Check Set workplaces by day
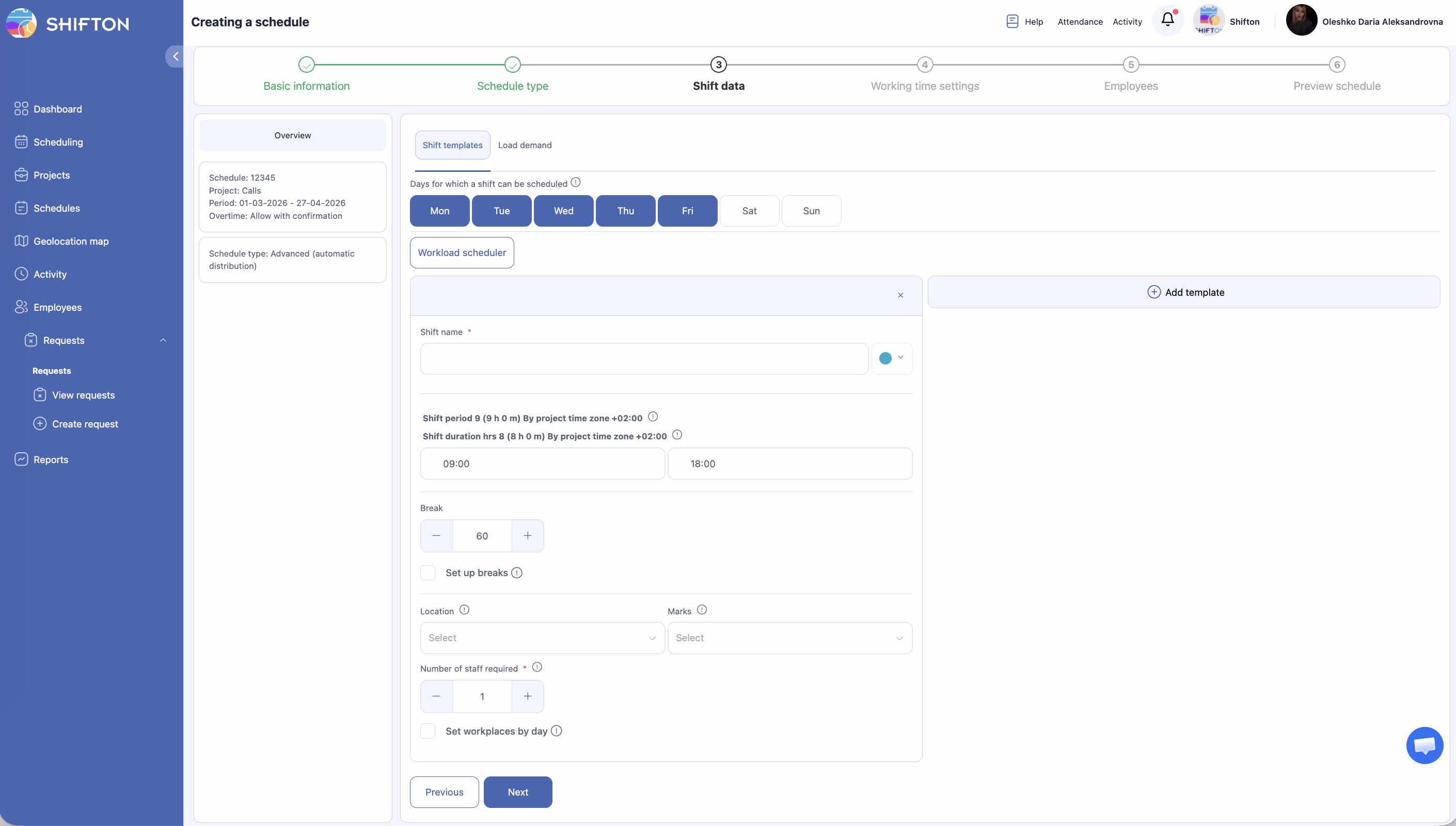The width and height of the screenshot is (1456, 826). (x=428, y=731)
